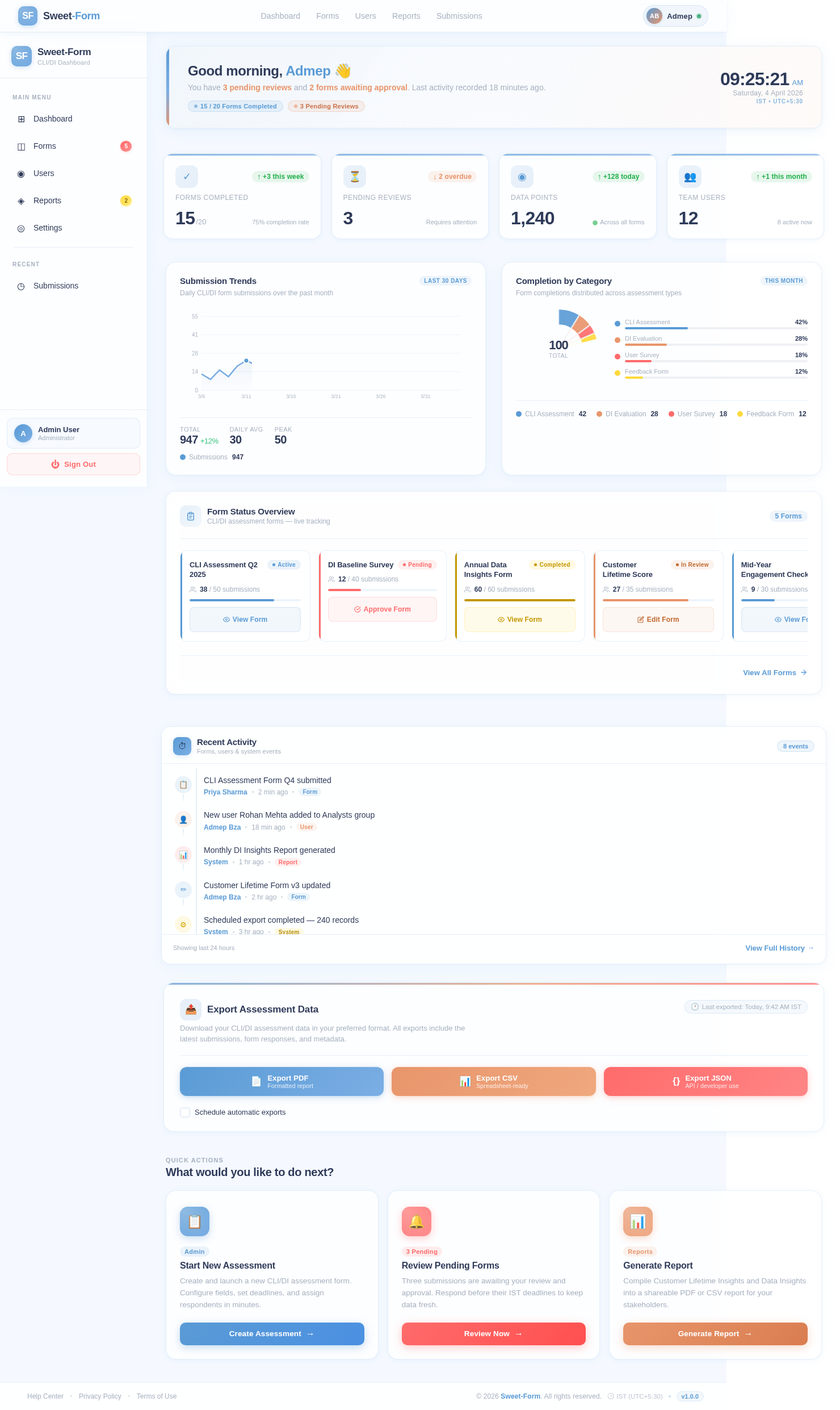
Task: Select Dashboard in the sidebar menu
Action: coord(73,119)
